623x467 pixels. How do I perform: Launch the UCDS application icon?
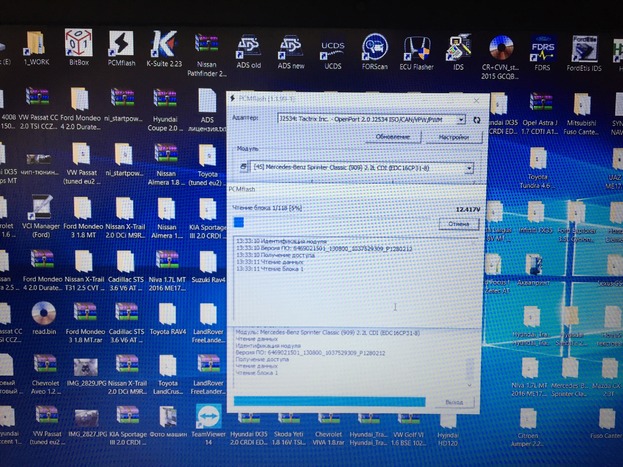(333, 48)
